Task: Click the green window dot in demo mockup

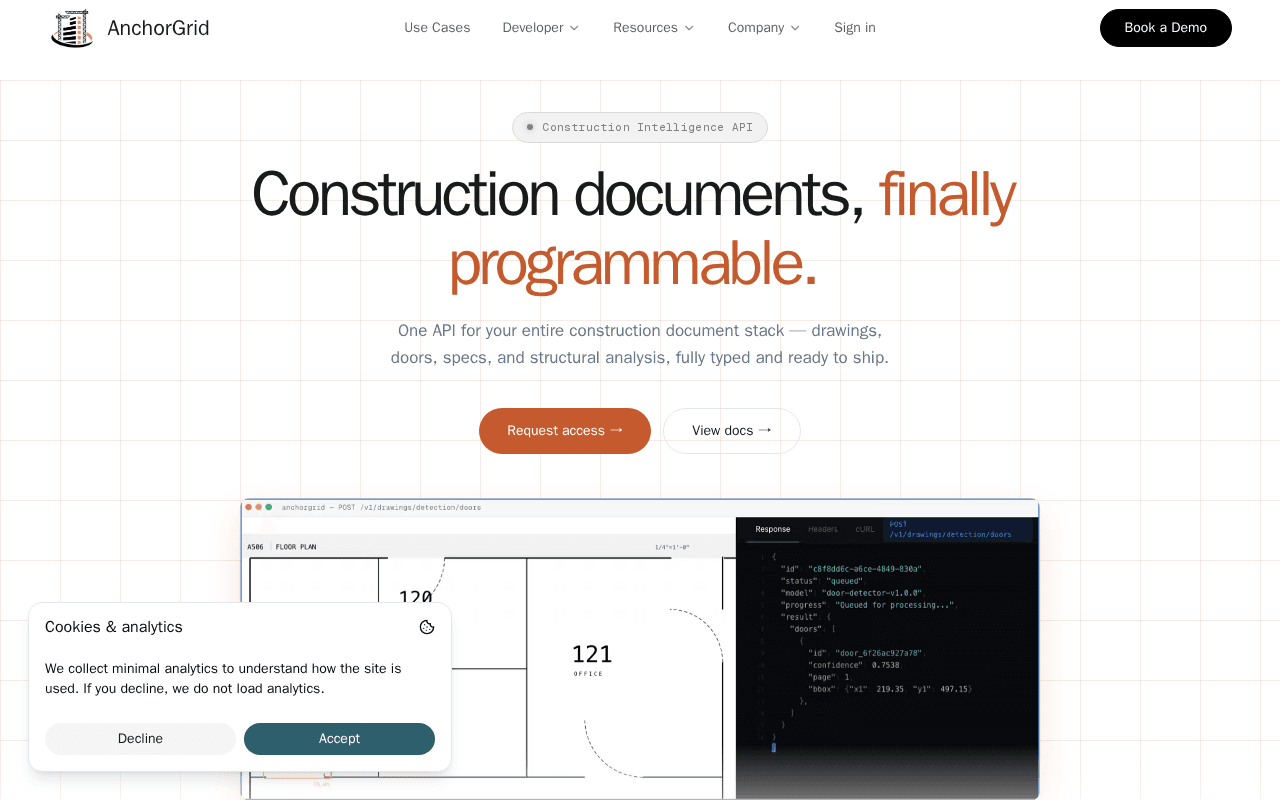Action: (269, 507)
